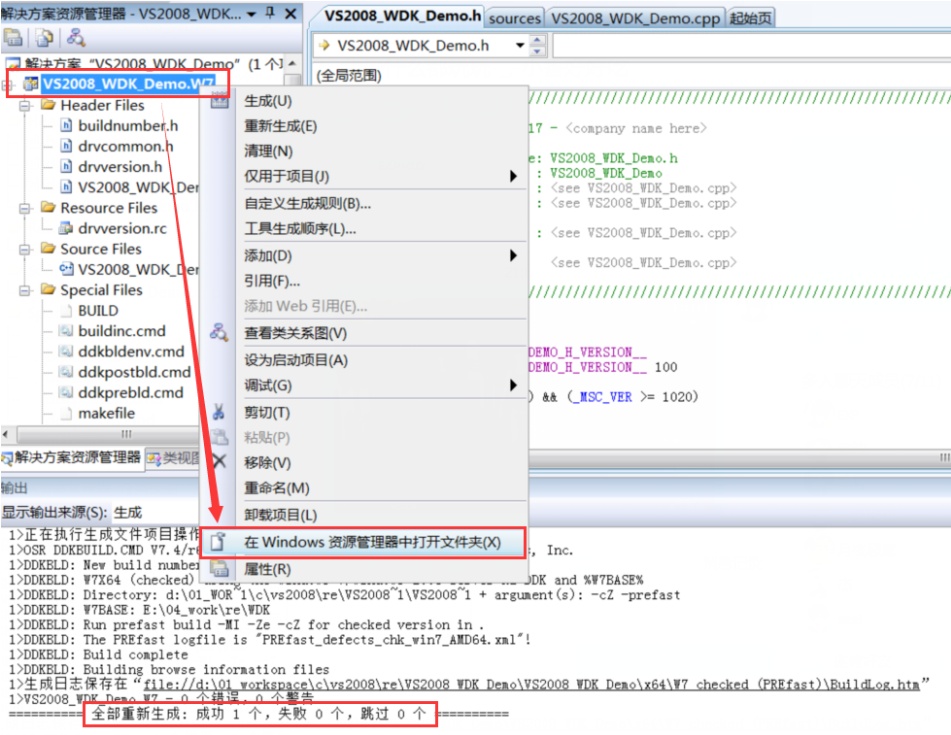Click the buildinc.cmd file icon
951x735 pixels.
point(66,331)
